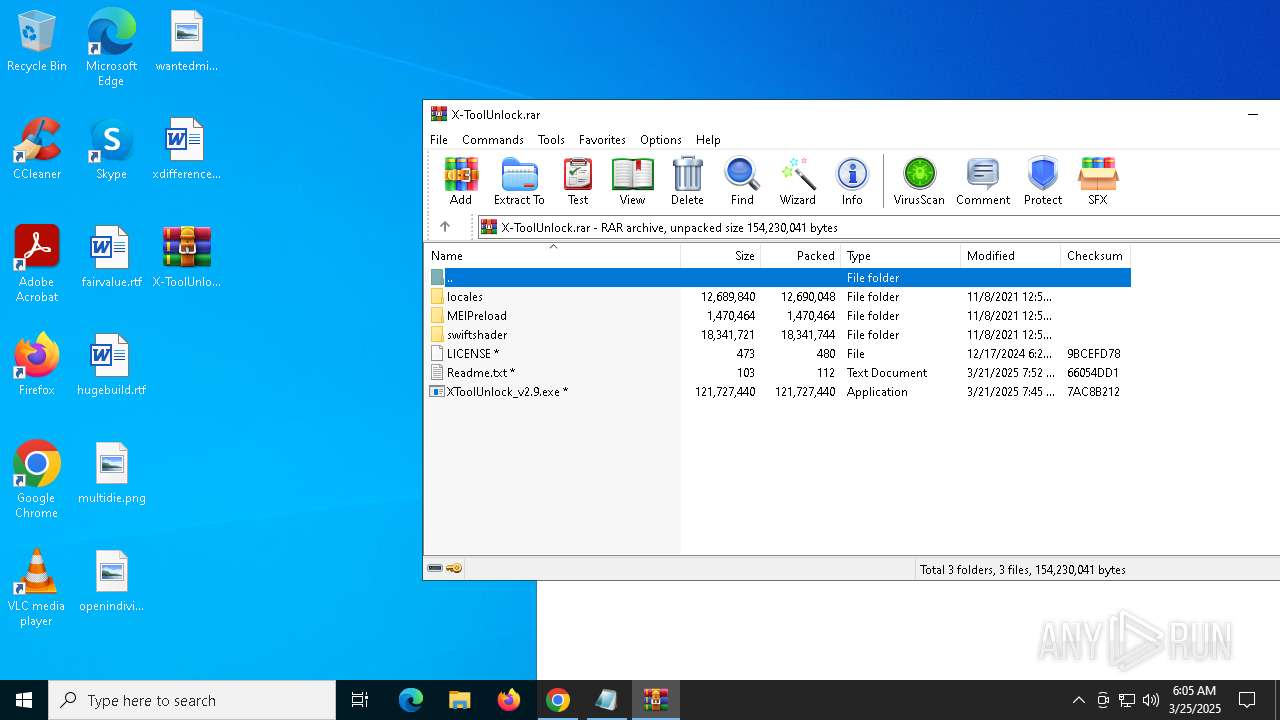Select the CCleaner desktop shortcut
Screen dimensions: 1280x720
pyautogui.click(x=37, y=149)
